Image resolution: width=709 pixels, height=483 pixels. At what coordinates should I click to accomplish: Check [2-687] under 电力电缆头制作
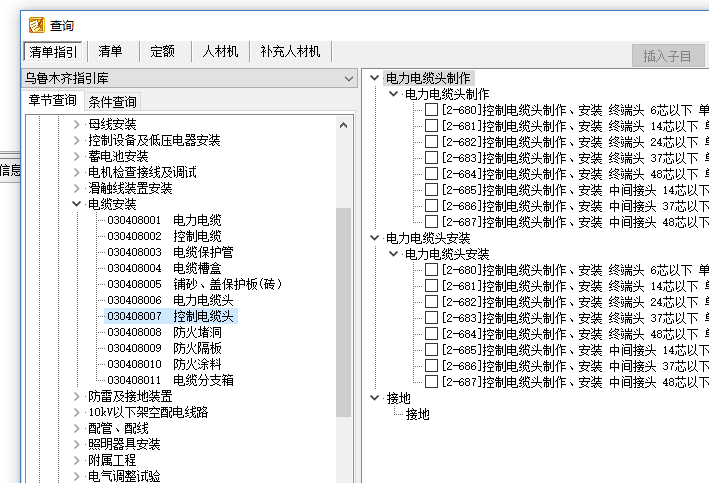click(432, 222)
